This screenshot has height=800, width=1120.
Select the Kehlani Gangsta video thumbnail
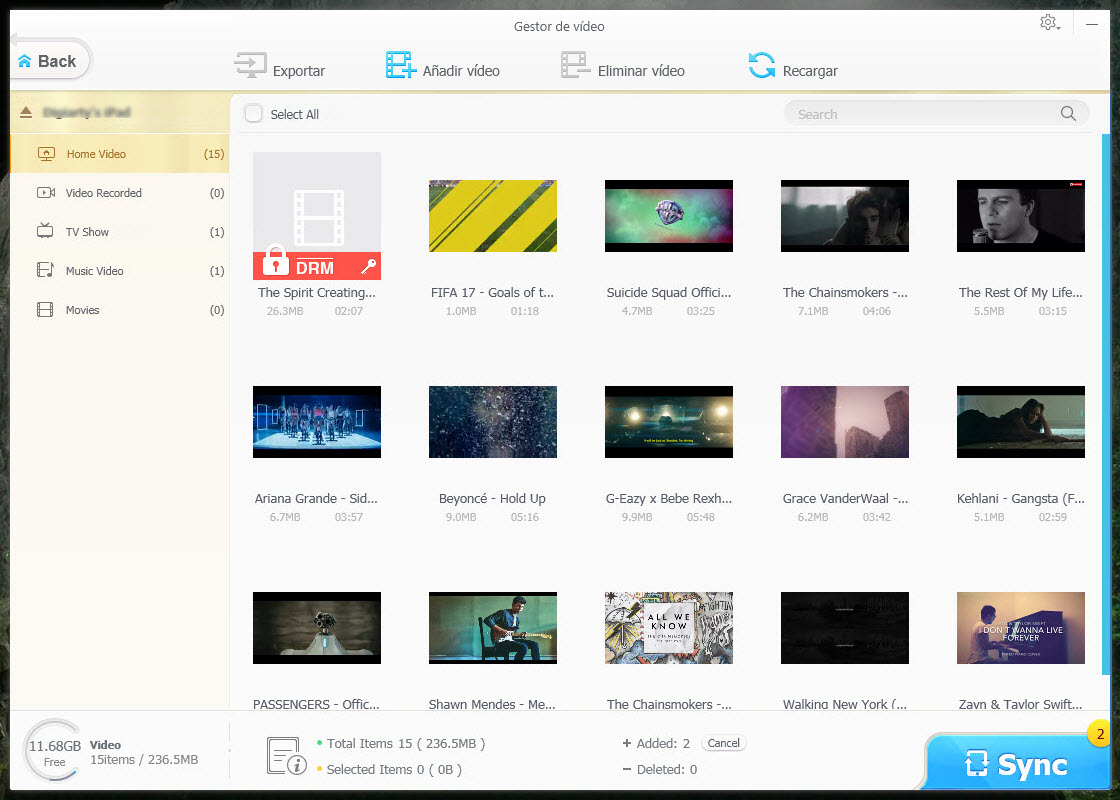1021,422
